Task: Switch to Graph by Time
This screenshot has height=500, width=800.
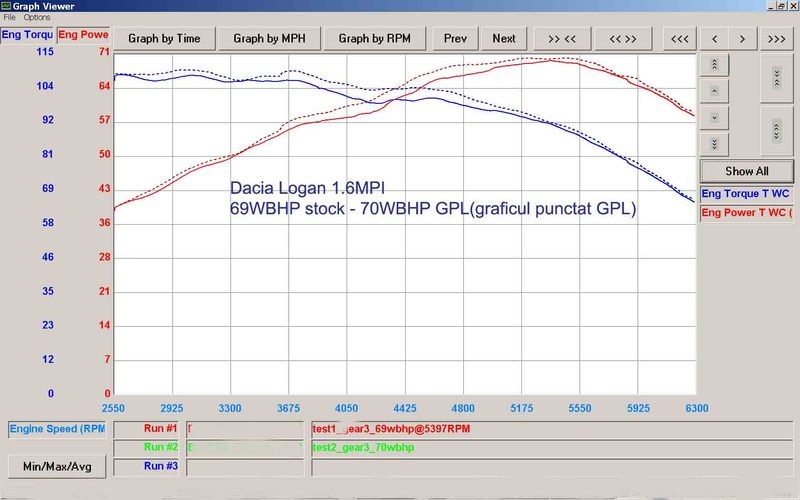Action: [164, 39]
